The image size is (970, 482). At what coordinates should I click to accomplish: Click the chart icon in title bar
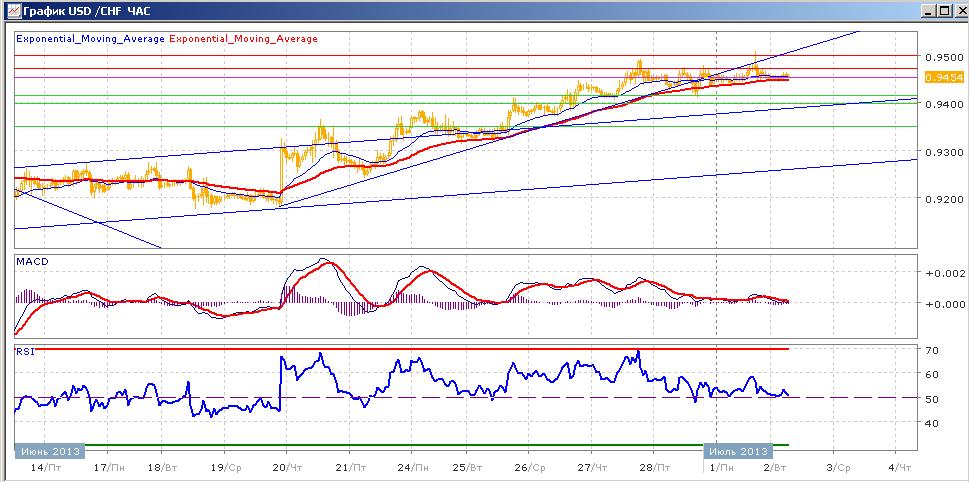pos(12,11)
